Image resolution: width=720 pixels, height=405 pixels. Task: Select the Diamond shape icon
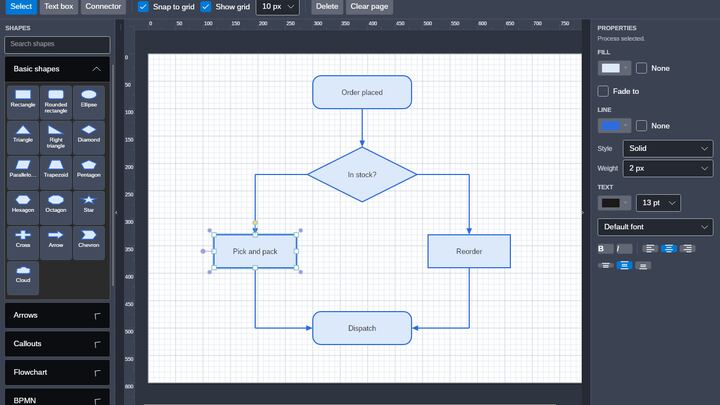[x=89, y=136]
